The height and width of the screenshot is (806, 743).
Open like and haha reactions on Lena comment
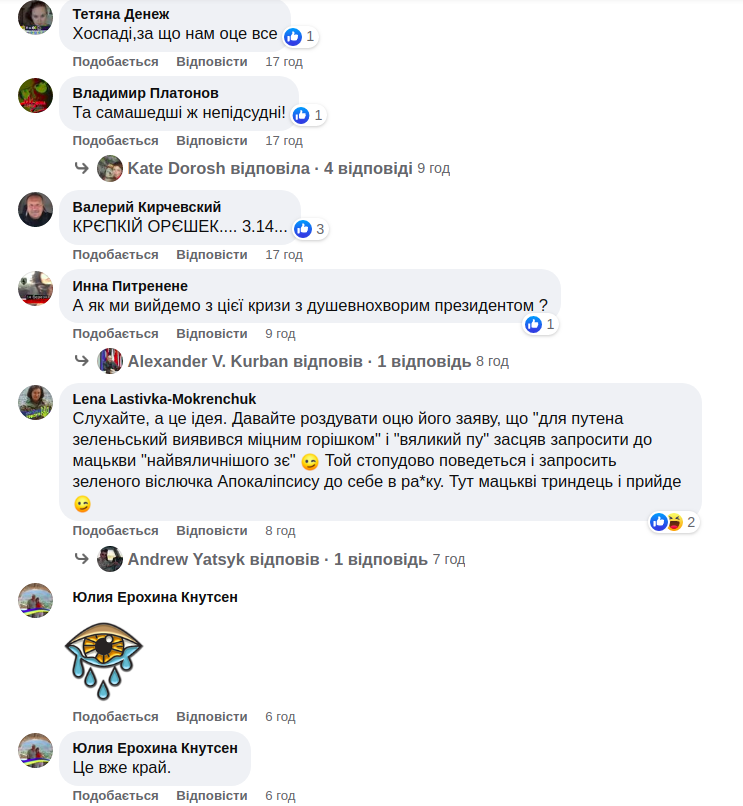point(674,522)
